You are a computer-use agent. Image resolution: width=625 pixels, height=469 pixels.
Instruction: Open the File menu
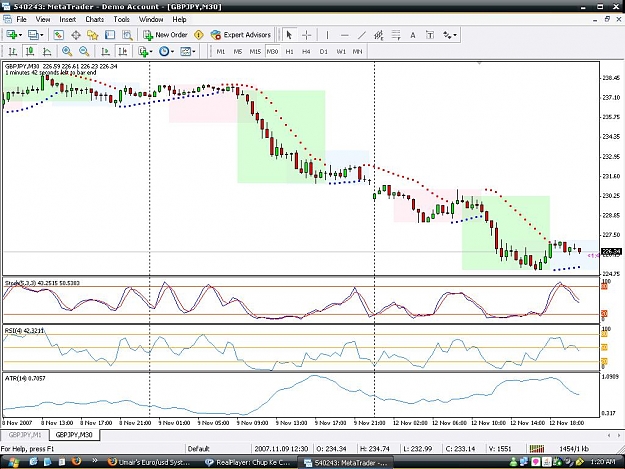click(x=22, y=19)
